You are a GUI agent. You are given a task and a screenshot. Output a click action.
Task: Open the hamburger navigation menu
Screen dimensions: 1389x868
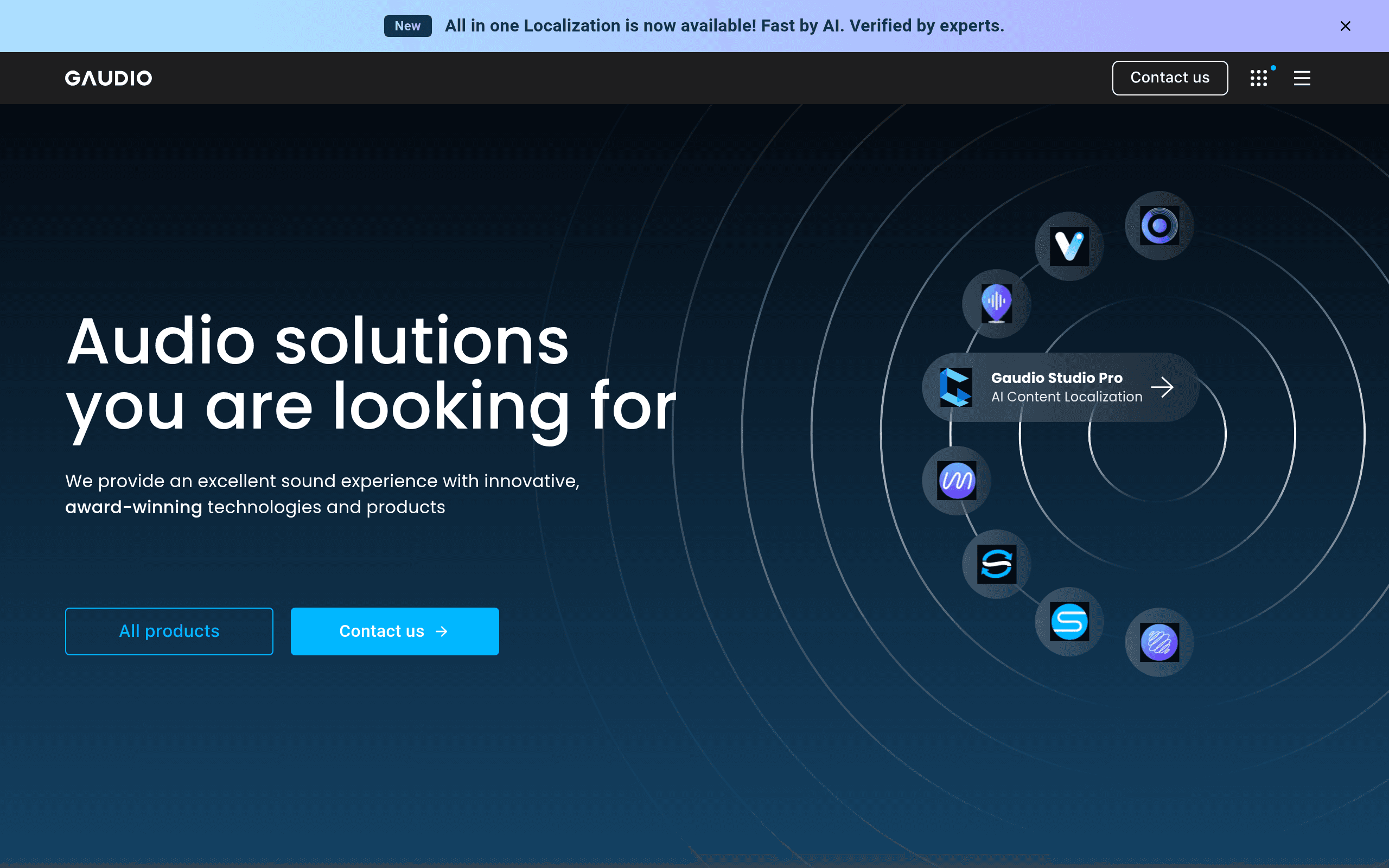pos(1302,78)
